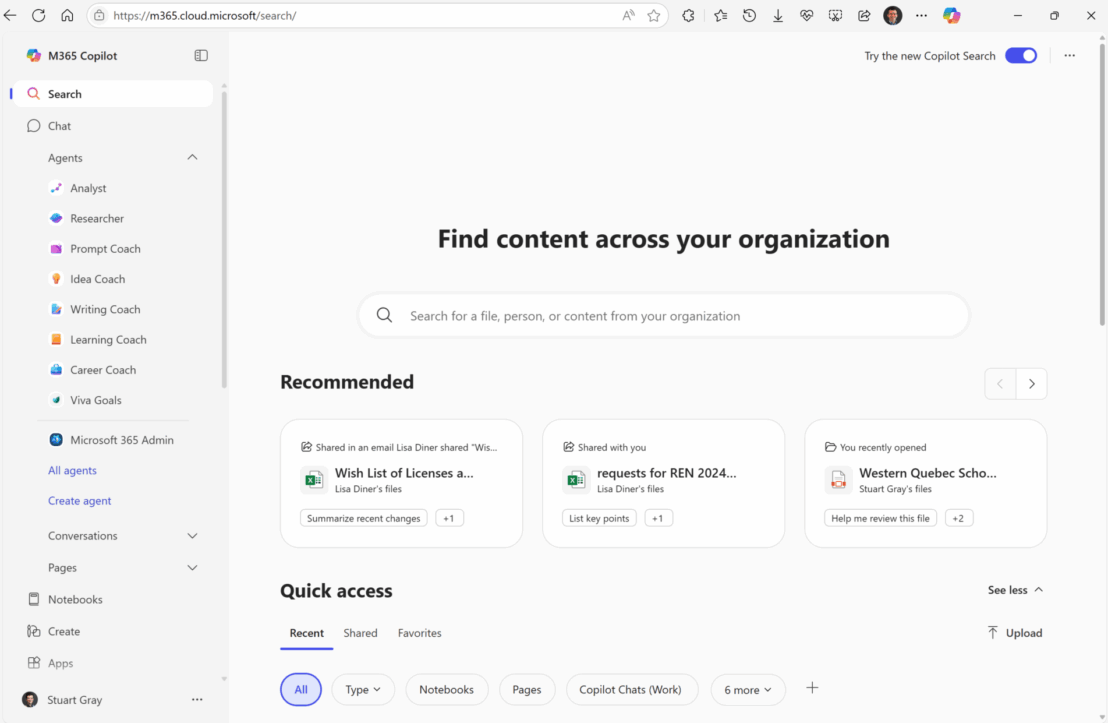Open Notebooks from the sidebar

point(75,600)
